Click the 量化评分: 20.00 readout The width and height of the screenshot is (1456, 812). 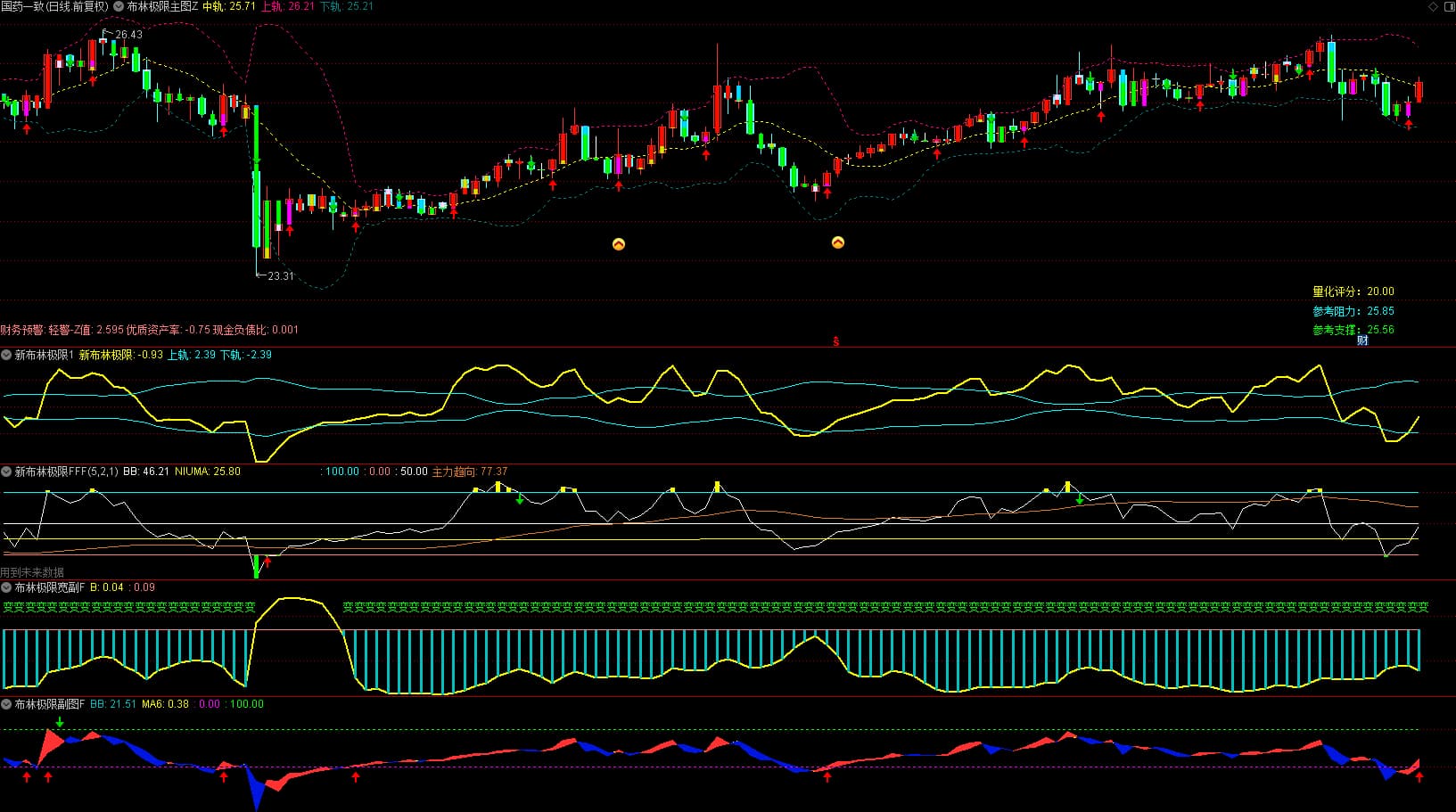1353,291
